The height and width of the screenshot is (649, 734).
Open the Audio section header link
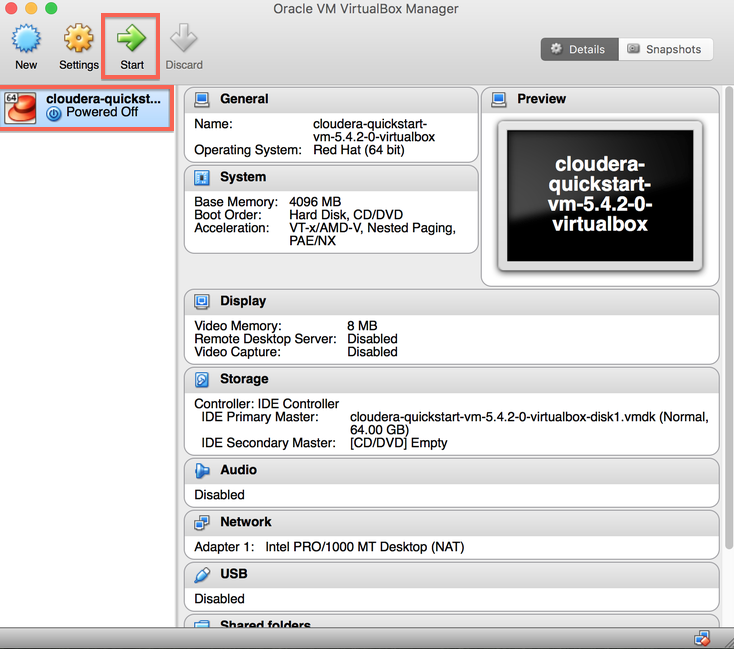(238, 470)
